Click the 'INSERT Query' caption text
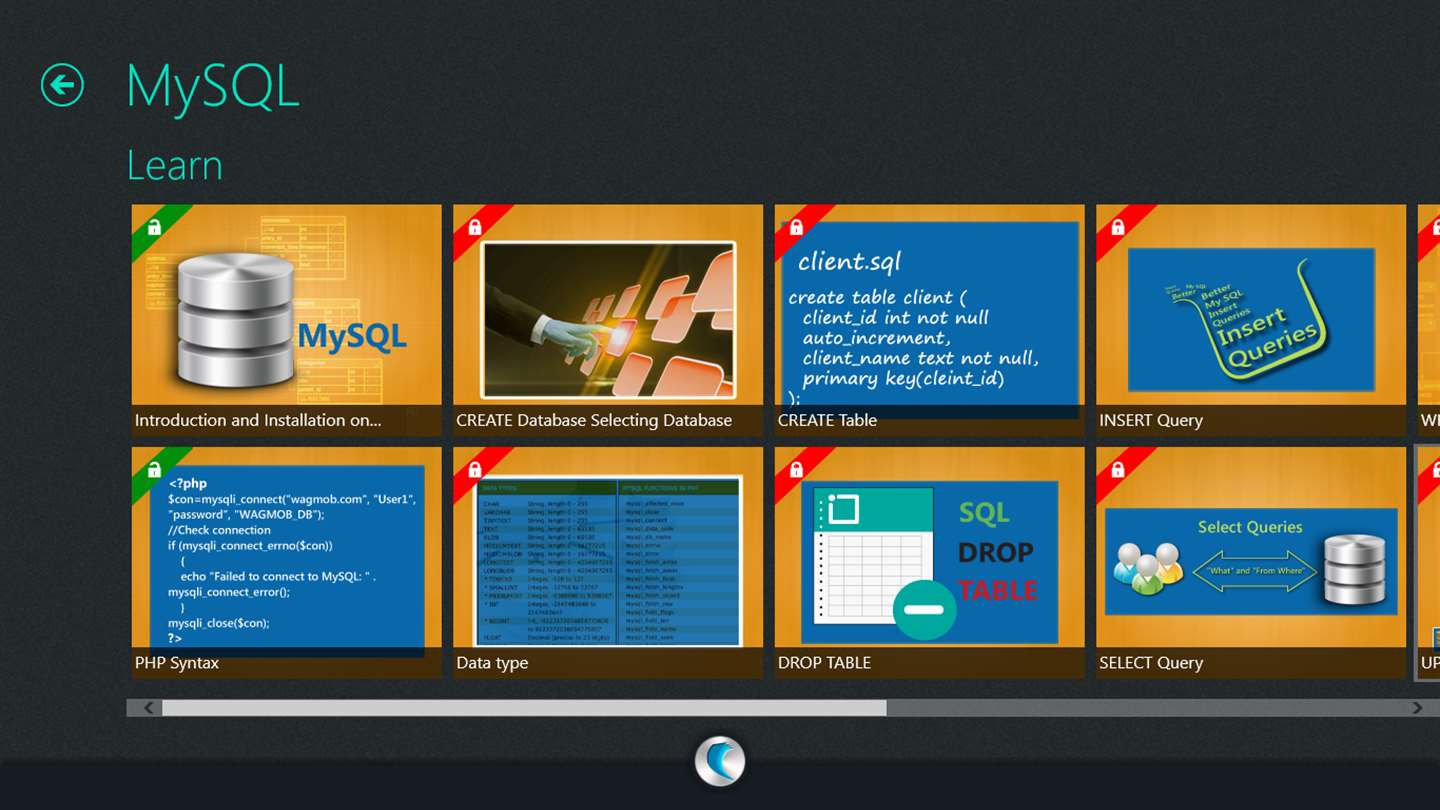The image size is (1440, 810). click(1151, 421)
